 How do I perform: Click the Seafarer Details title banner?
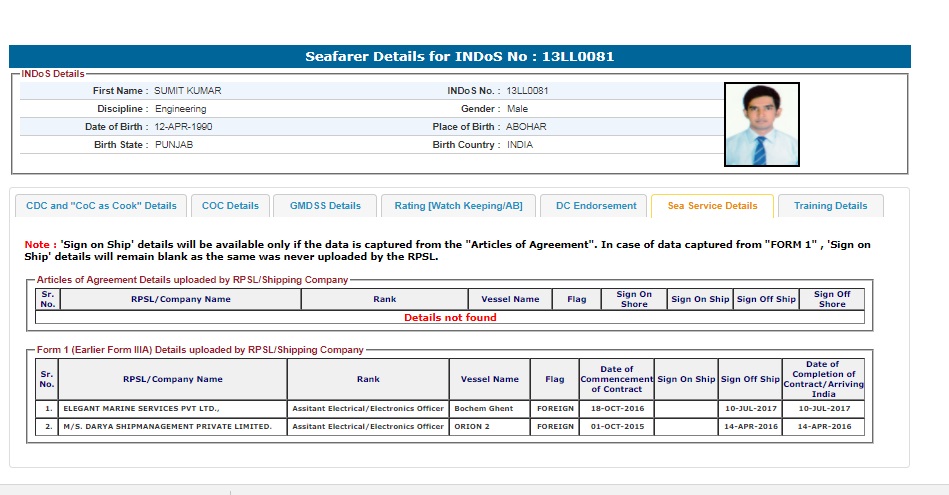460,57
